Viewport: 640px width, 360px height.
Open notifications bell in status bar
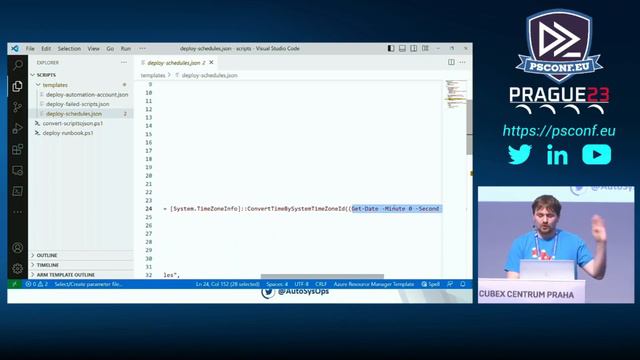coord(463,284)
